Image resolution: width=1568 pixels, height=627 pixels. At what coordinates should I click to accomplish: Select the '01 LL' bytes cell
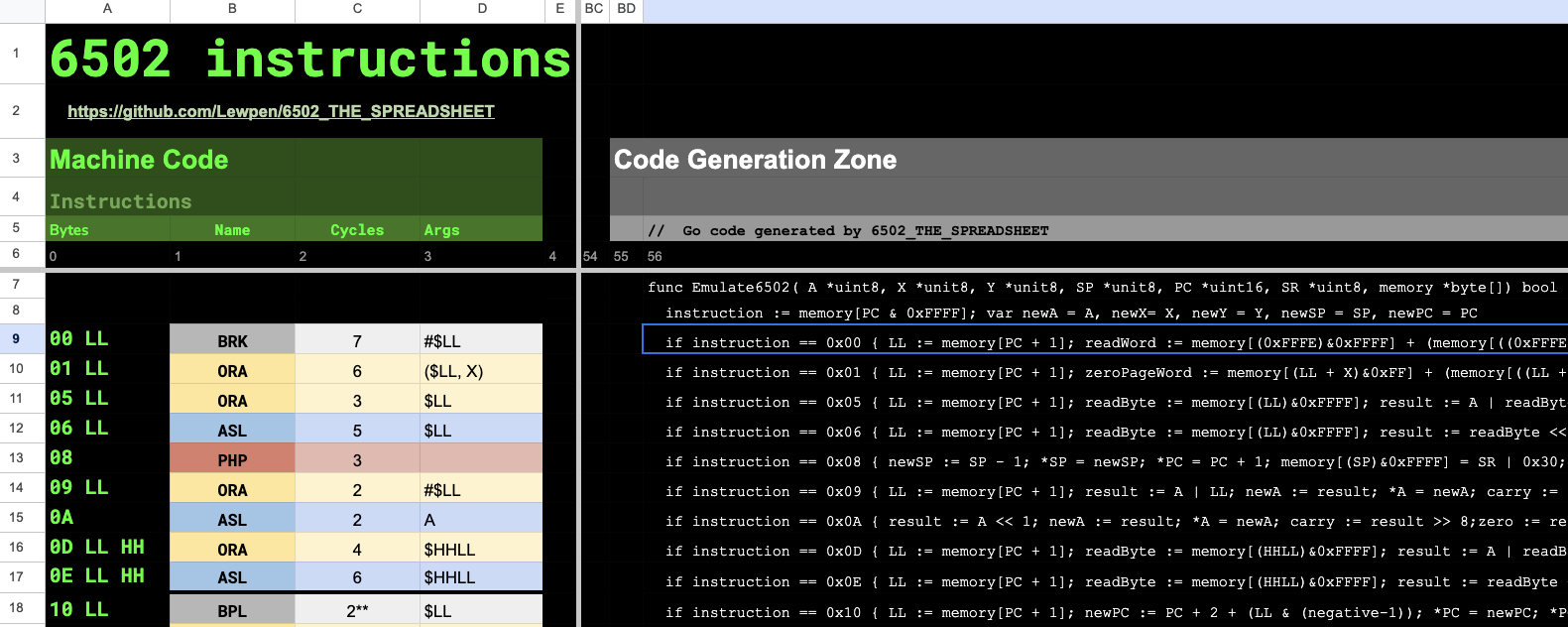pyautogui.click(x=108, y=368)
